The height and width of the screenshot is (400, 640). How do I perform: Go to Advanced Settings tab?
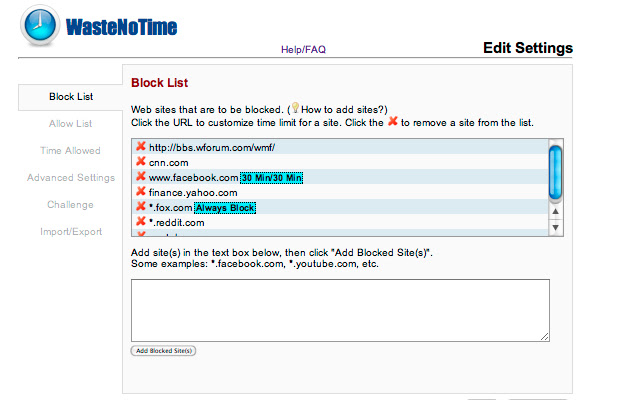pos(70,177)
